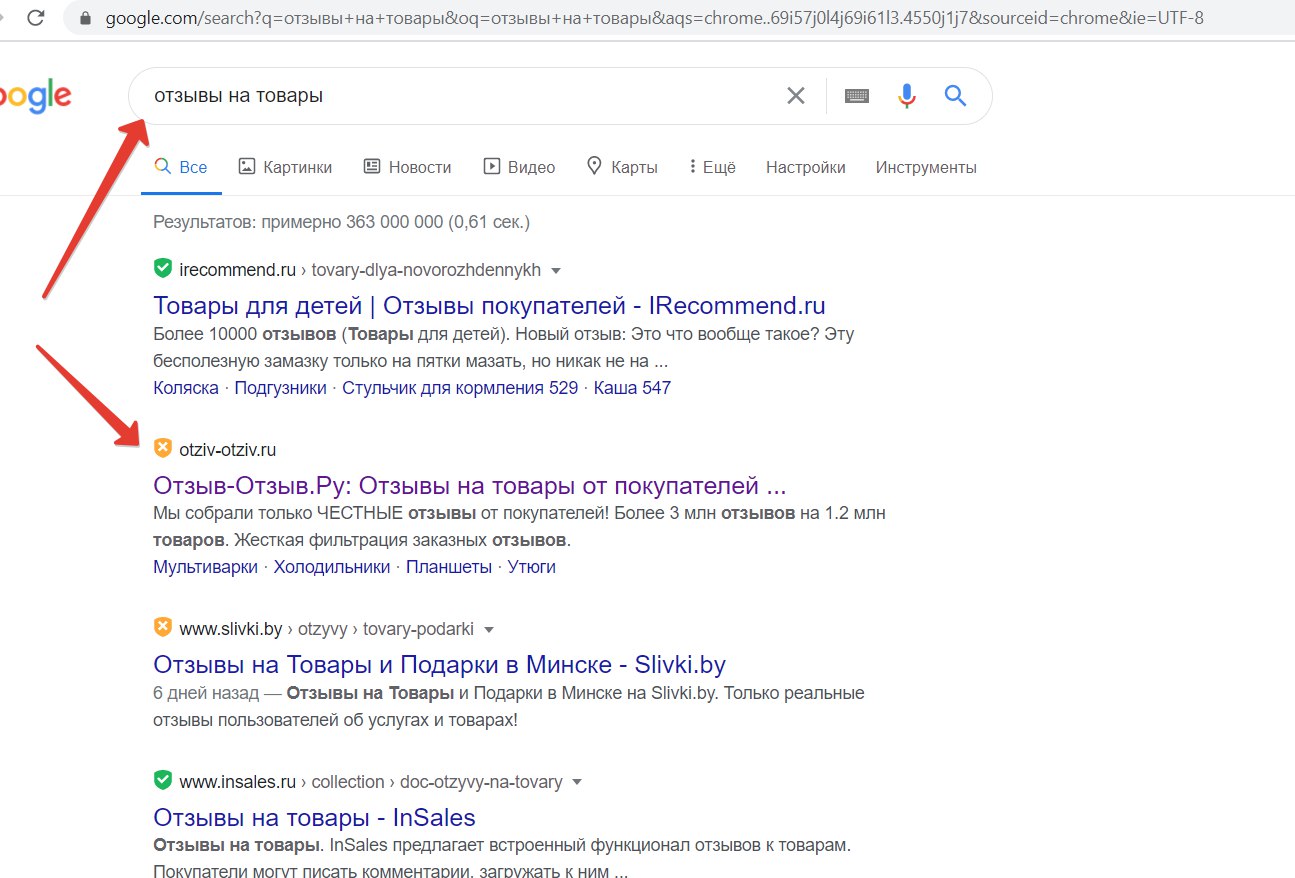Click the padlock site security icon

tap(85, 18)
